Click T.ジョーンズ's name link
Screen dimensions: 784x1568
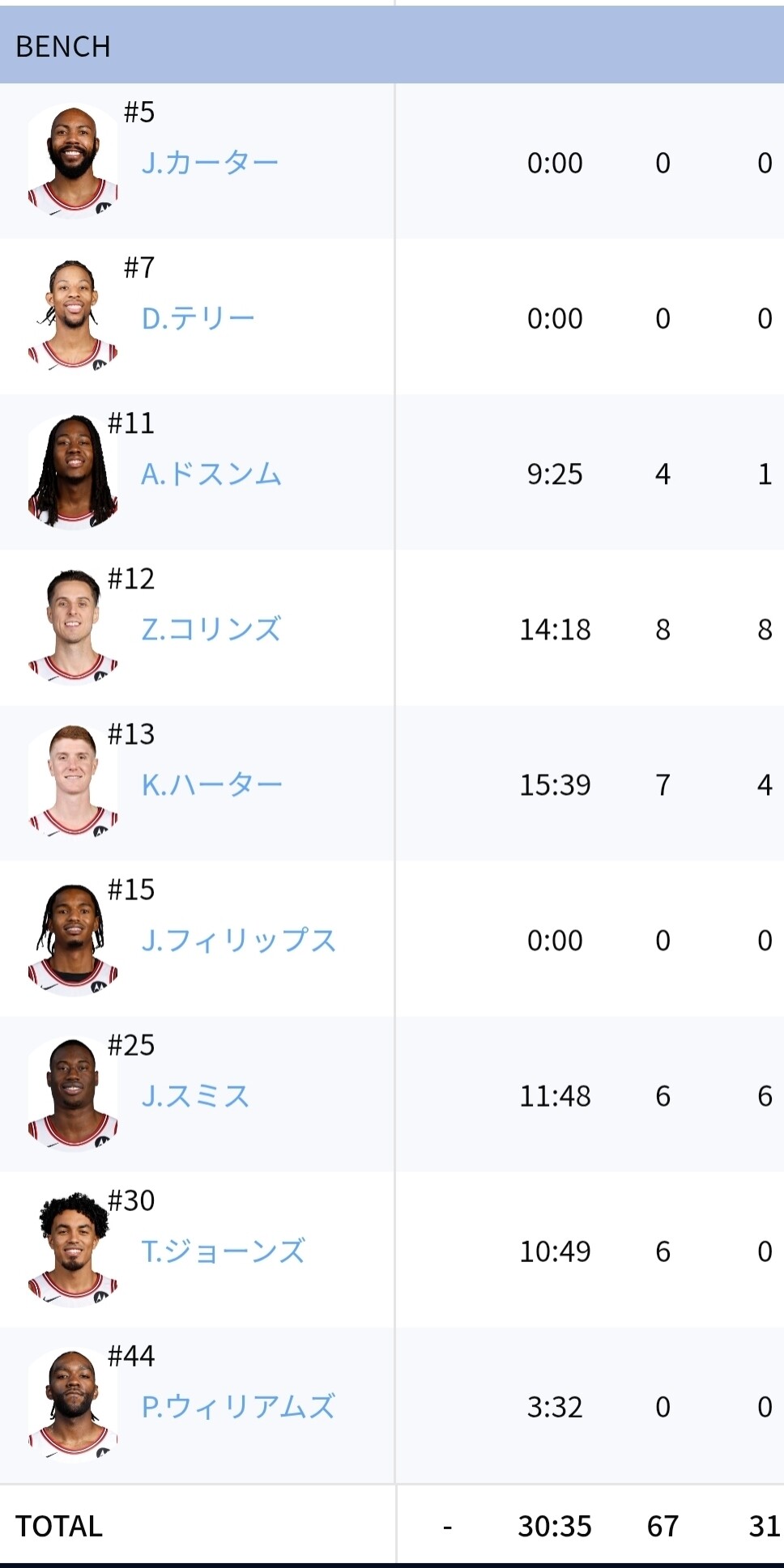pyautogui.click(x=224, y=1251)
